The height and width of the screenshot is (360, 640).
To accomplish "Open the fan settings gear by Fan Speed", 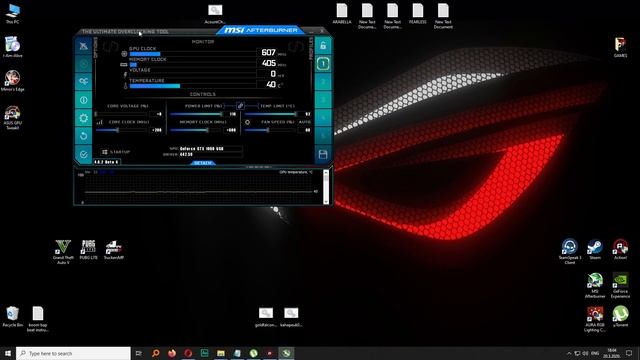I will (247, 122).
